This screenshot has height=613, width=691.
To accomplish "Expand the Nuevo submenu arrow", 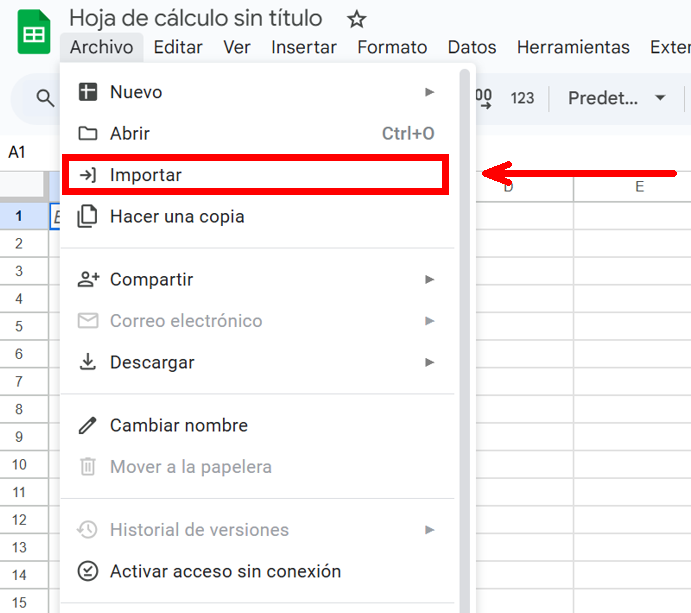I will pos(430,92).
